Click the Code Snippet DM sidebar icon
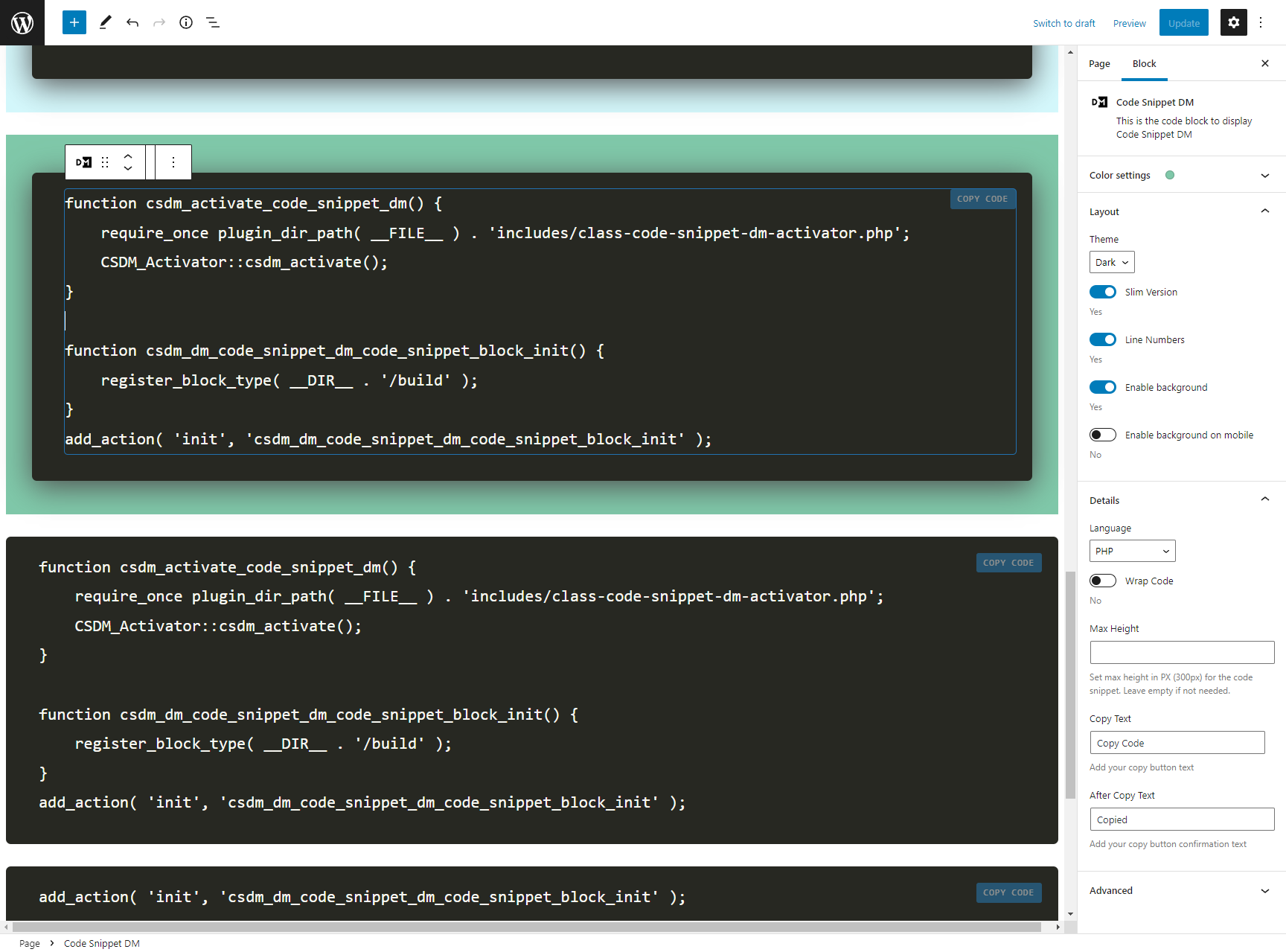The width and height of the screenshot is (1286, 952). (x=1099, y=102)
